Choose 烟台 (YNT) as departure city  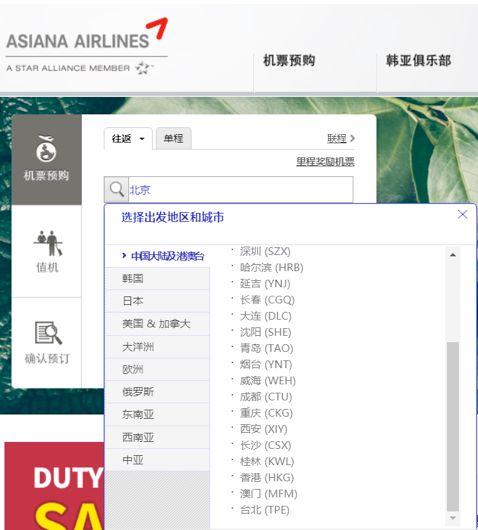266,364
